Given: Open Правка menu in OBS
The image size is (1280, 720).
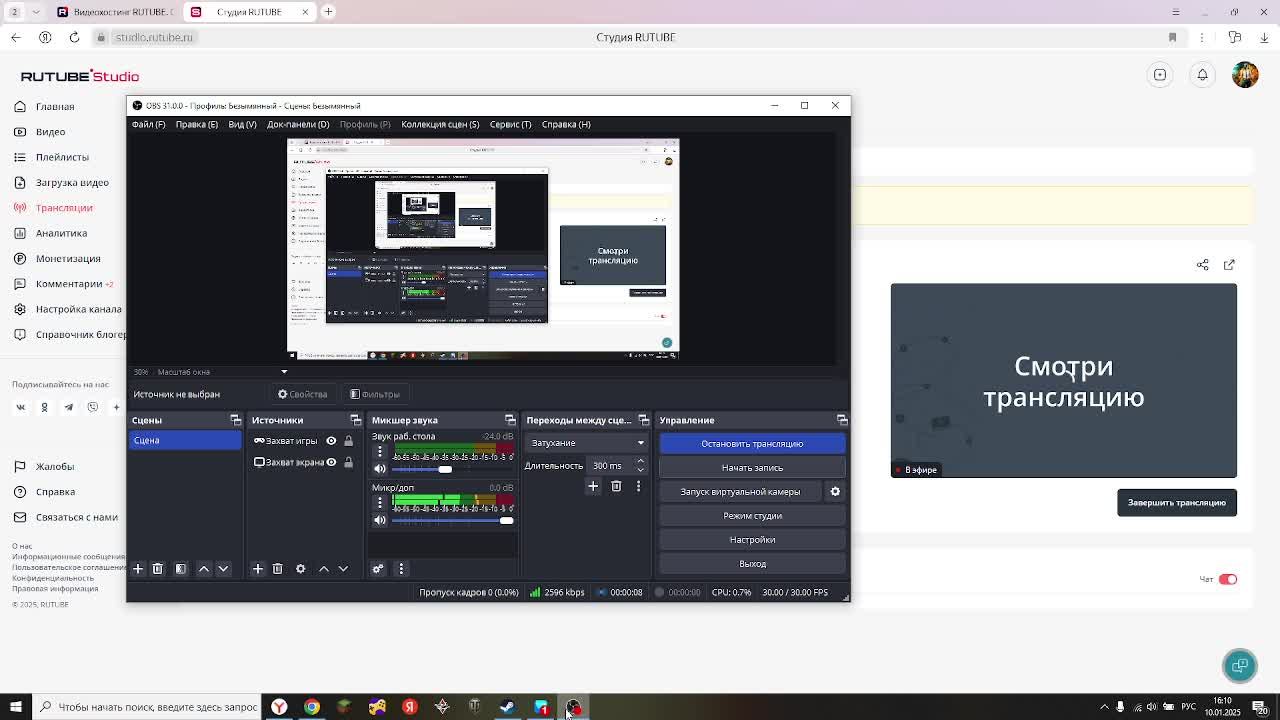Looking at the screenshot, I should [x=196, y=124].
